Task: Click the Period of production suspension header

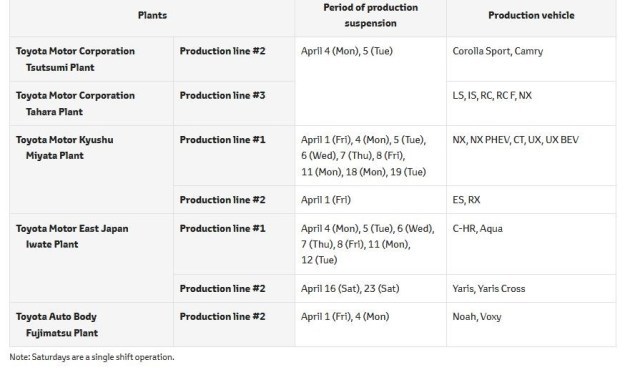Action: pyautogui.click(x=370, y=16)
